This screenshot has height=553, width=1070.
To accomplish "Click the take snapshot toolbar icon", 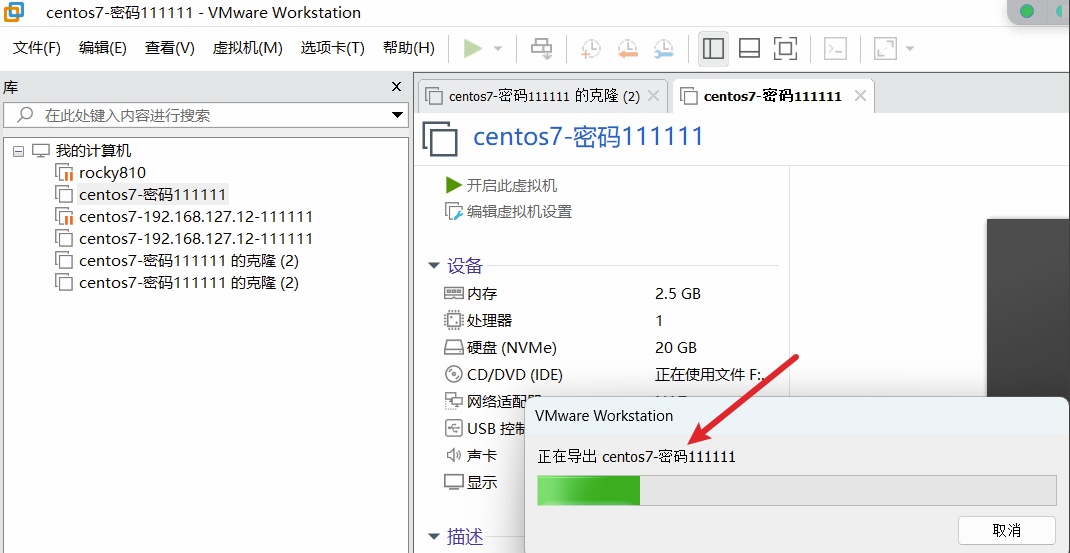I will tap(591, 48).
